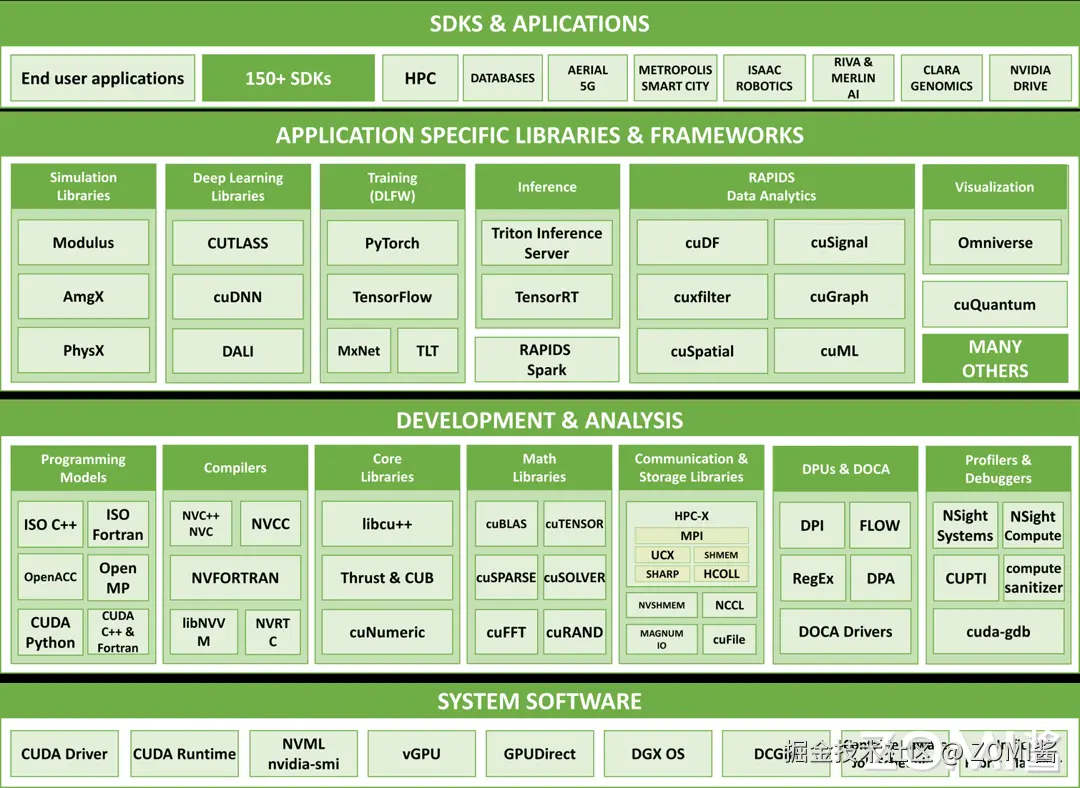Toggle the HPC section in SDKs row

coord(419,77)
